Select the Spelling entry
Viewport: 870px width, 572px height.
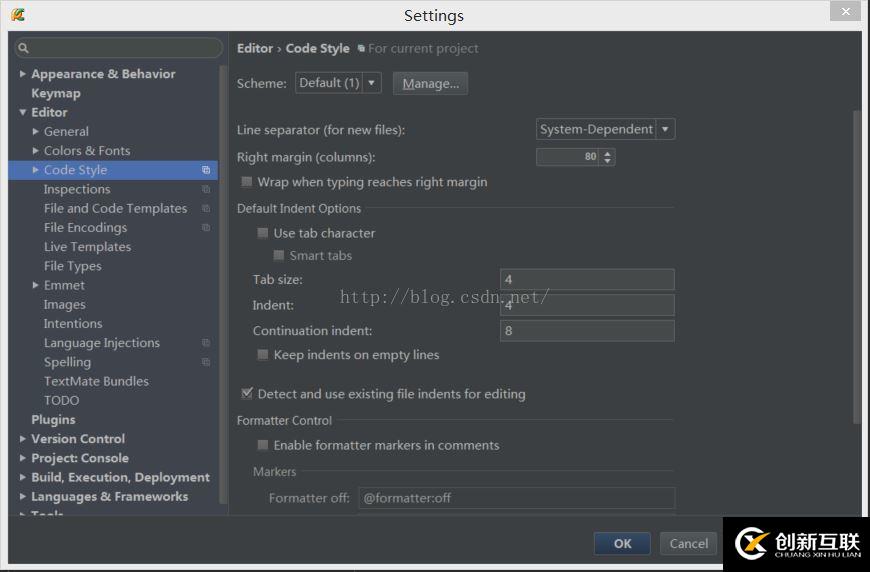68,362
